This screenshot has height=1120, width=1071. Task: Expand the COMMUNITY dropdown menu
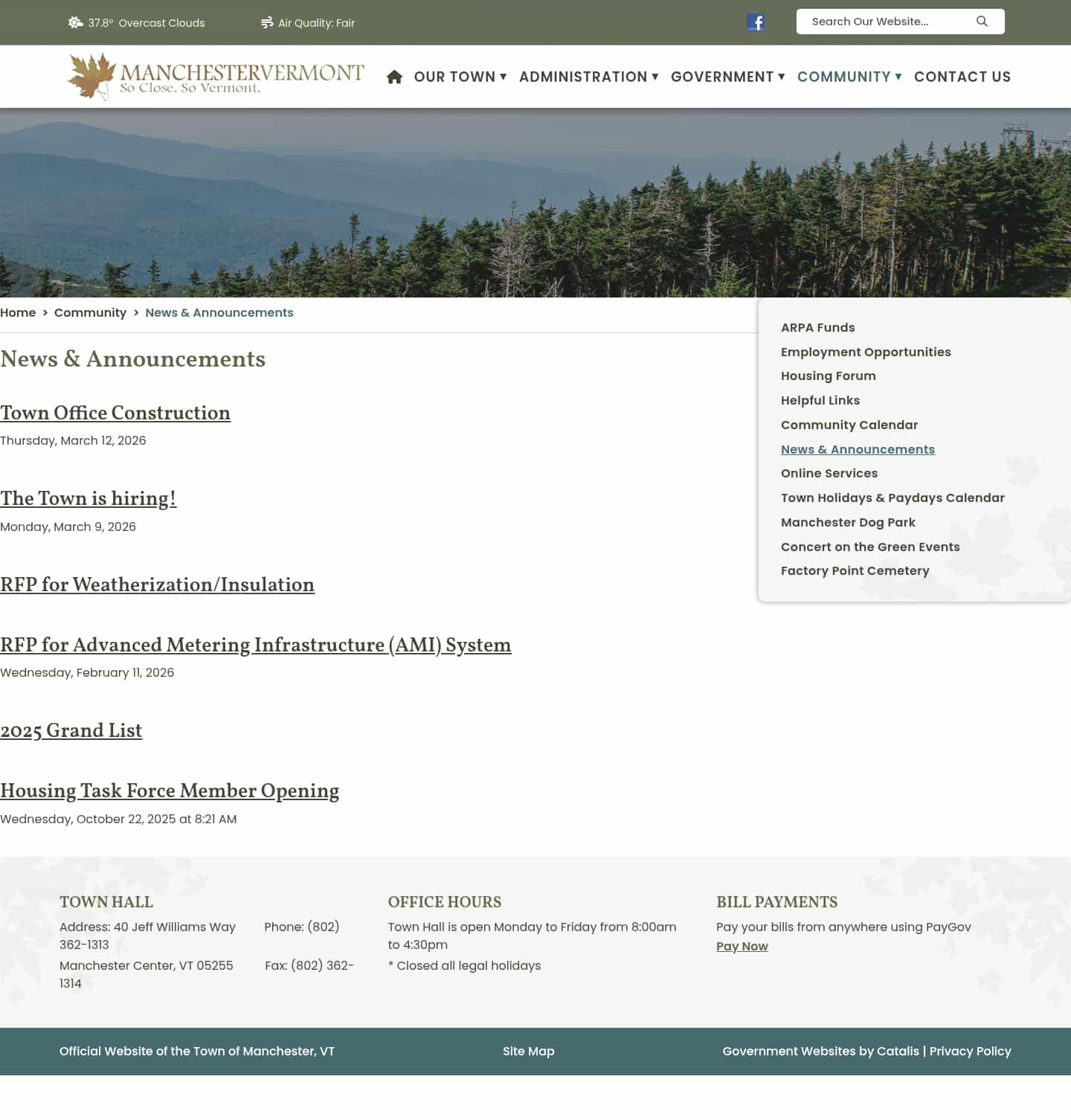click(x=843, y=77)
